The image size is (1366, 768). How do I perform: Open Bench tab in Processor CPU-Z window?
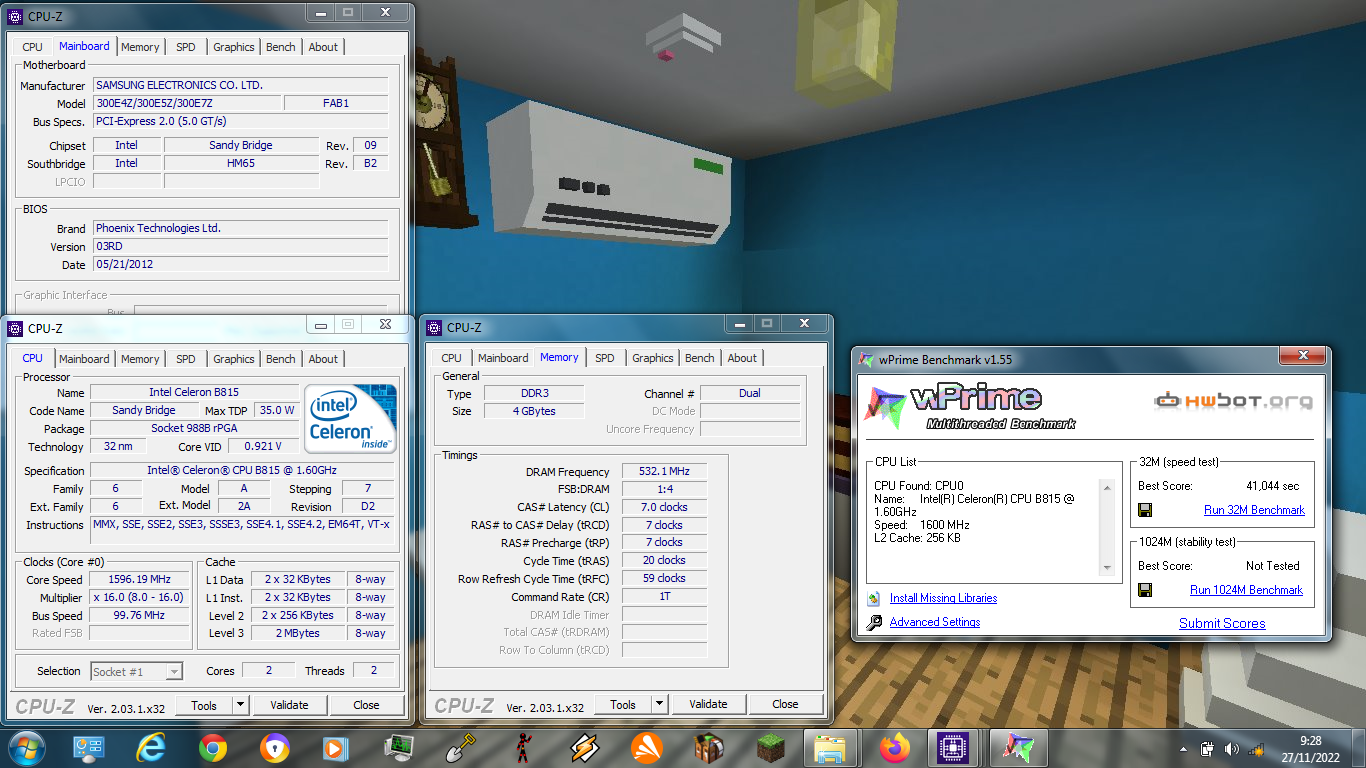tap(281, 359)
